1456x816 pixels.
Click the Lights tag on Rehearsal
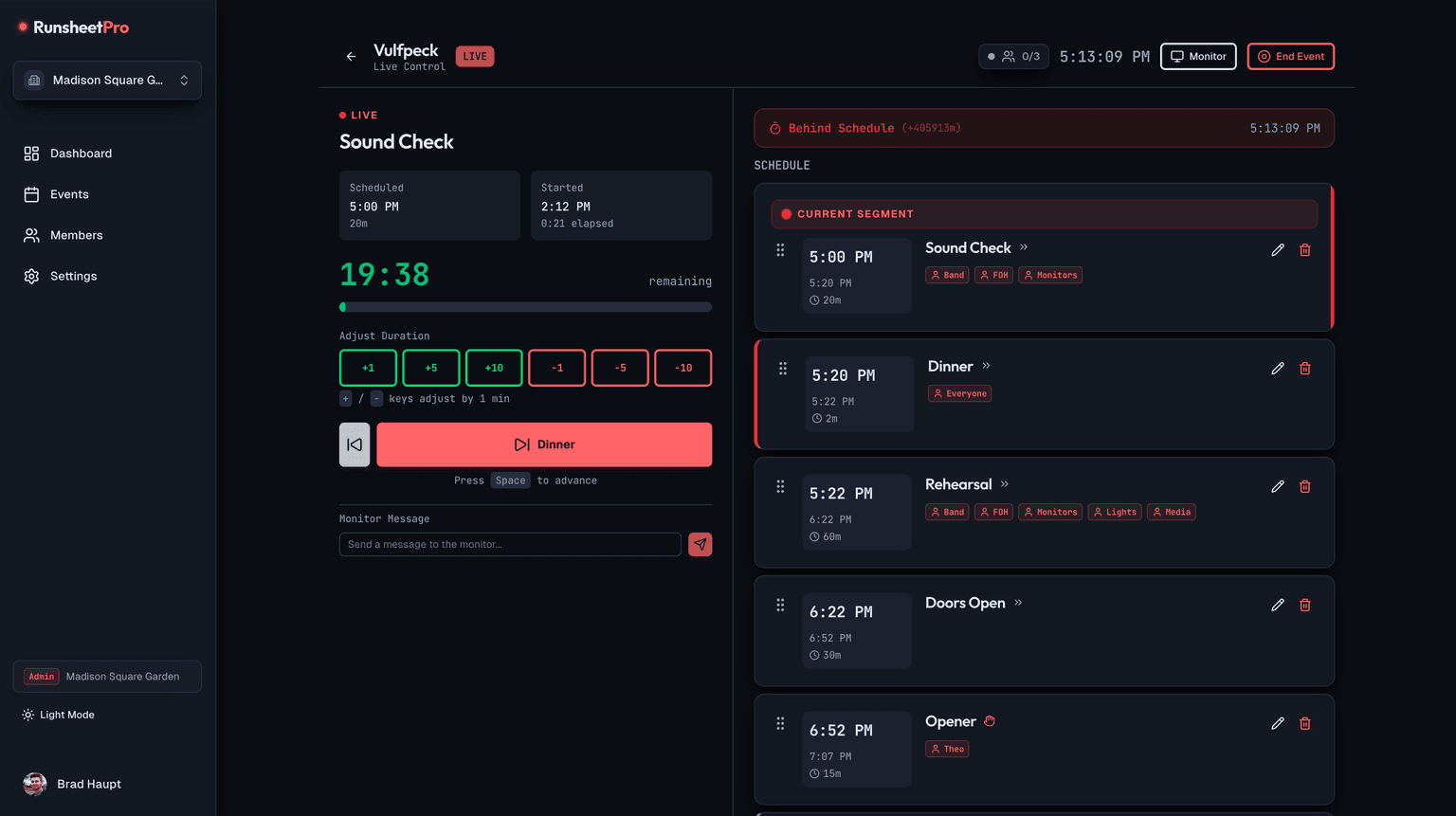coord(1115,512)
